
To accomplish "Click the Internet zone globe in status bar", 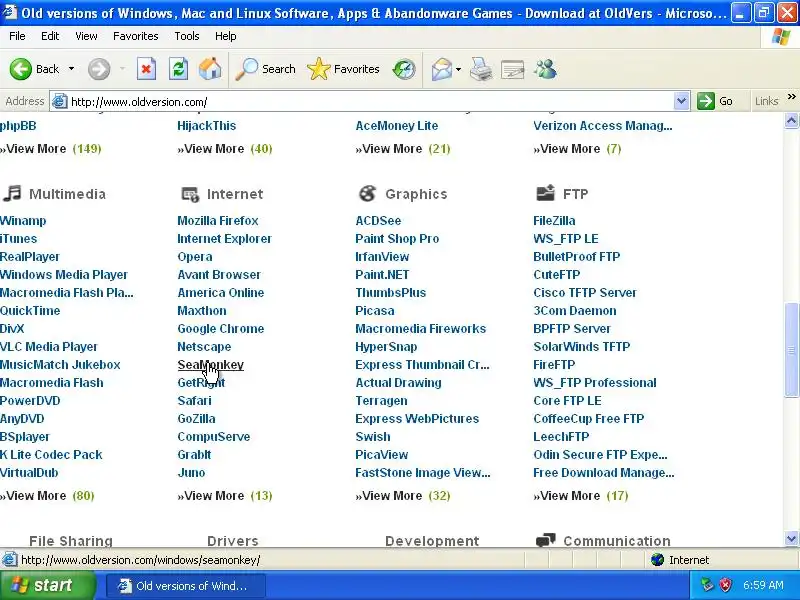I will (x=658, y=560).
